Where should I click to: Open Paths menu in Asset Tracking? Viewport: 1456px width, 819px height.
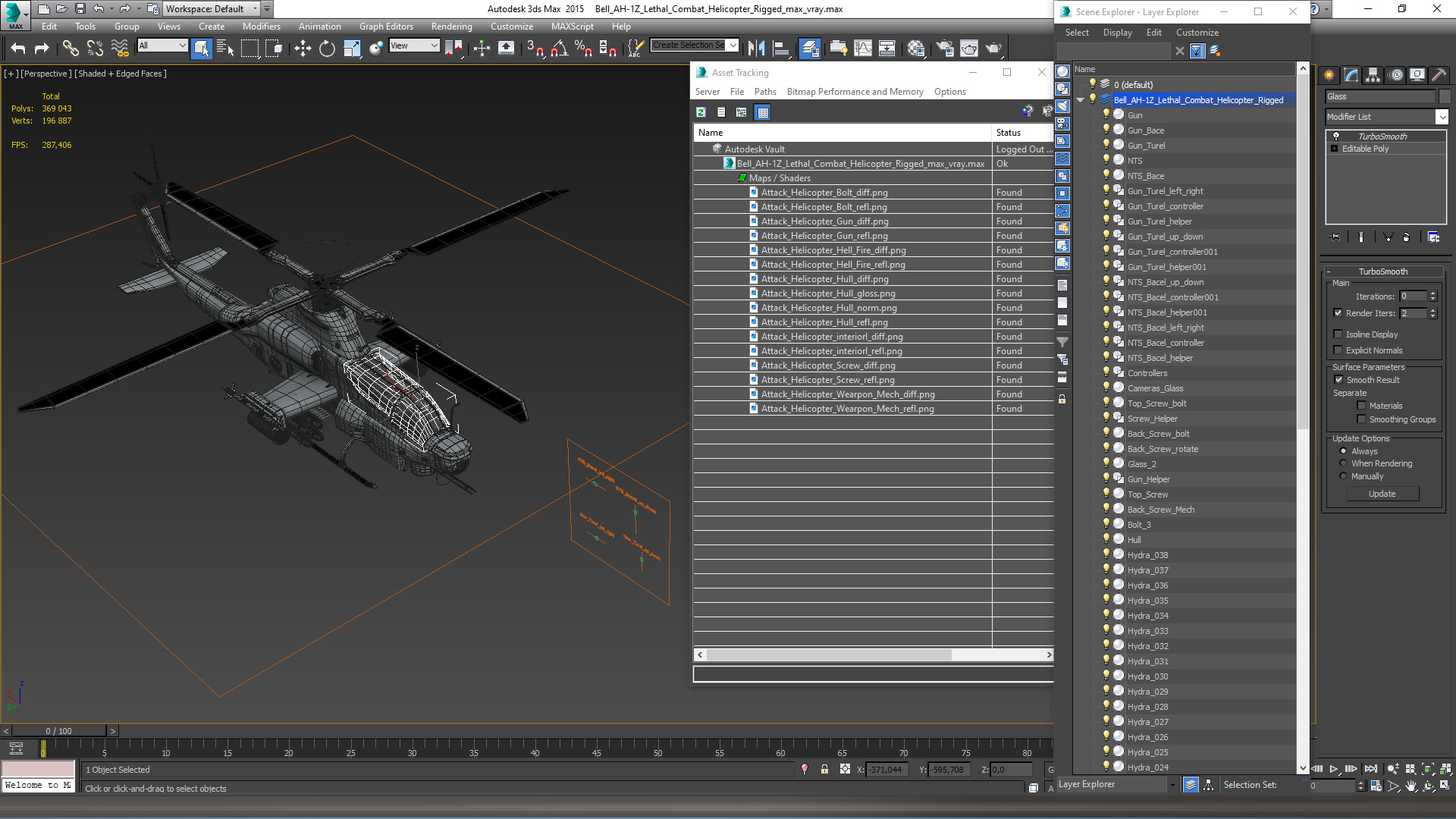click(x=765, y=92)
